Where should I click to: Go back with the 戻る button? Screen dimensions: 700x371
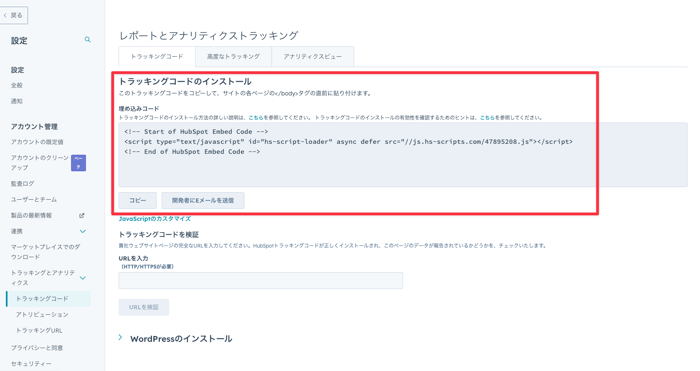(14, 15)
